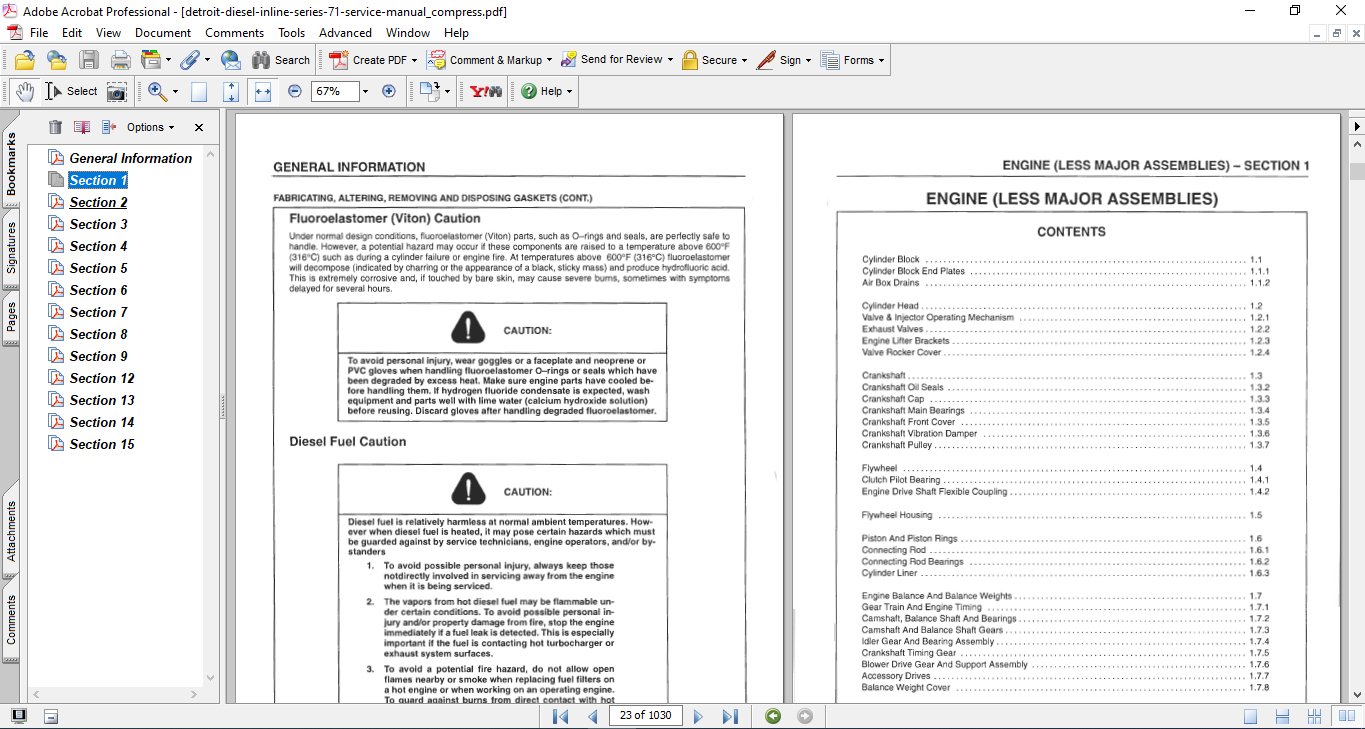
Task: Select the Hand tool in the toolbar
Action: (24, 91)
